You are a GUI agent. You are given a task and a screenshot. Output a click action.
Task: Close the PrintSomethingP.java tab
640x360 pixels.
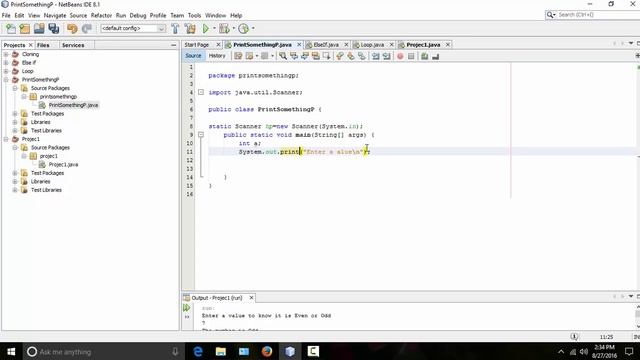[x=299, y=44]
